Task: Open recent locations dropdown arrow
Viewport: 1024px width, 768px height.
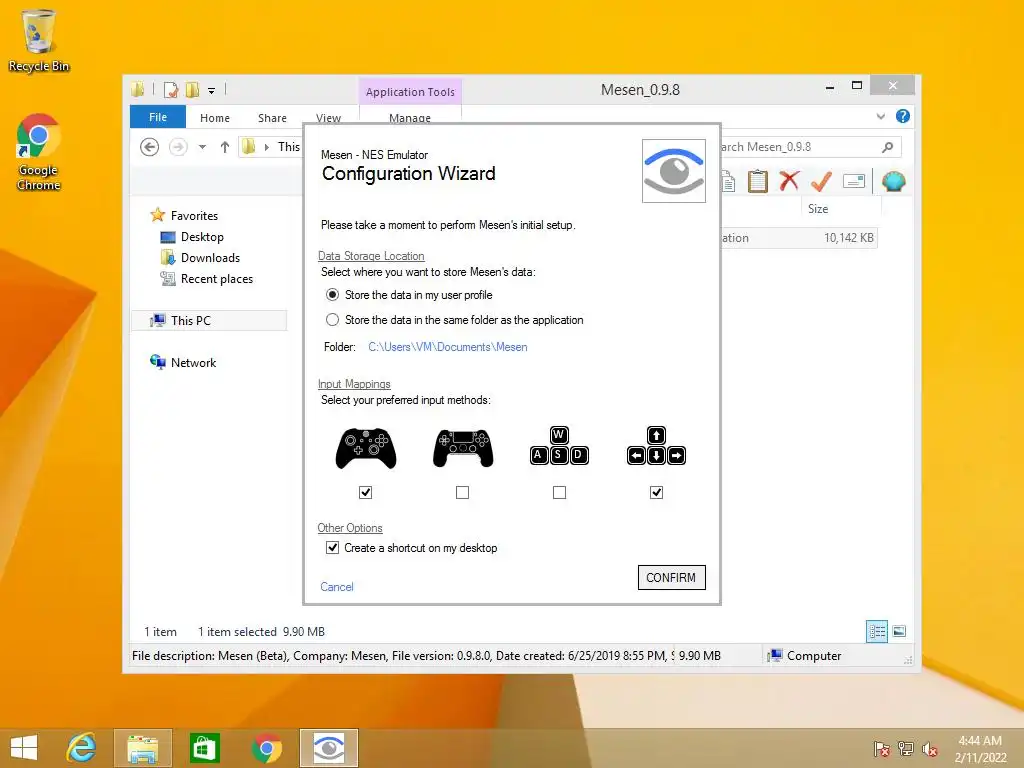Action: pyautogui.click(x=202, y=147)
